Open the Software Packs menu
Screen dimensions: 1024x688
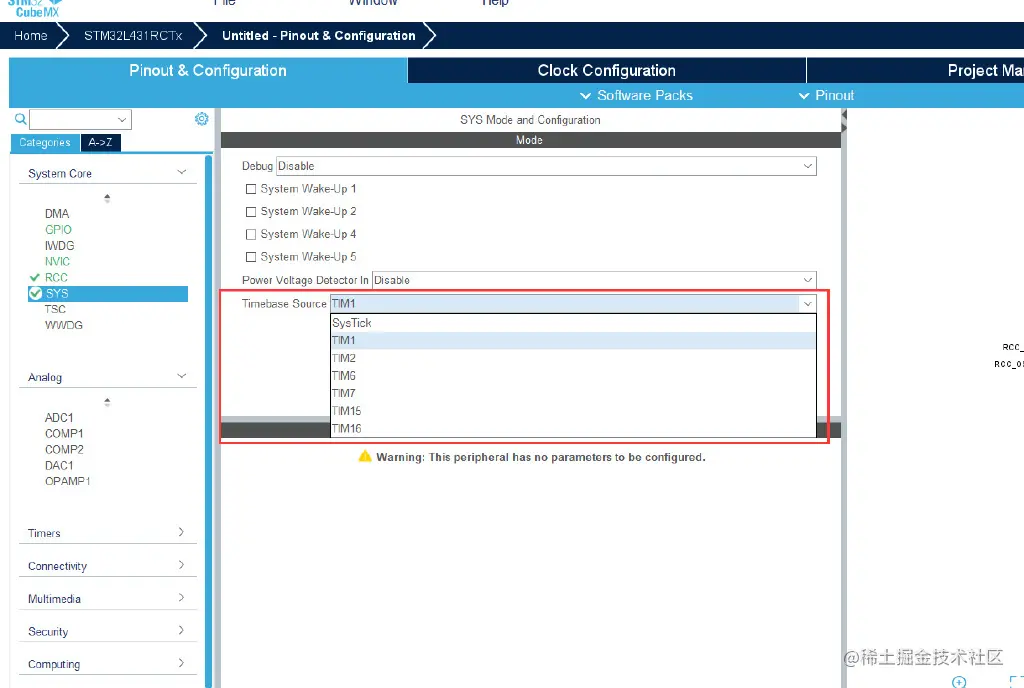(637, 95)
